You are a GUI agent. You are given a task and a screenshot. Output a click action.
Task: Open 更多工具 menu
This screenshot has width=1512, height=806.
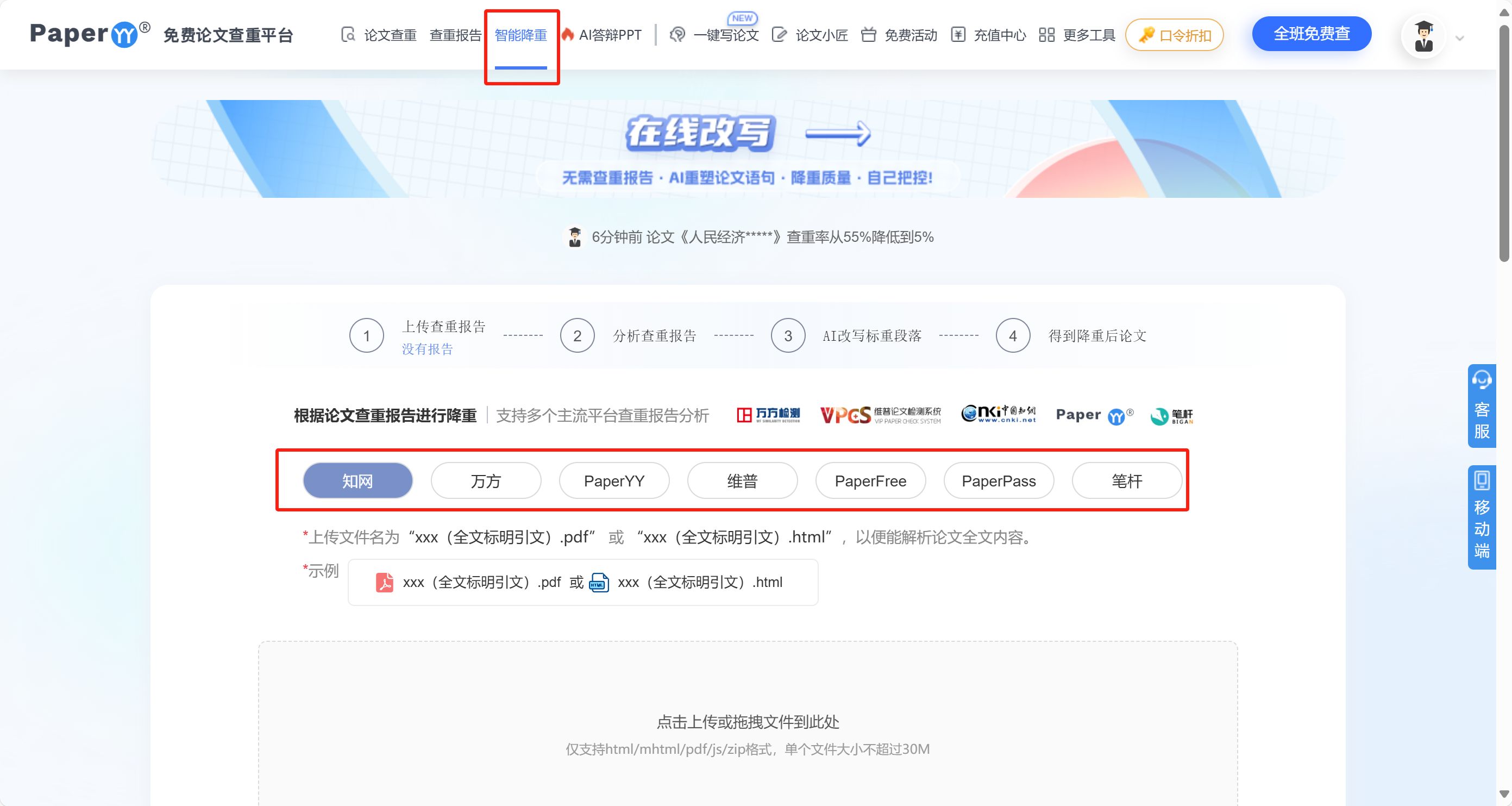[1089, 35]
